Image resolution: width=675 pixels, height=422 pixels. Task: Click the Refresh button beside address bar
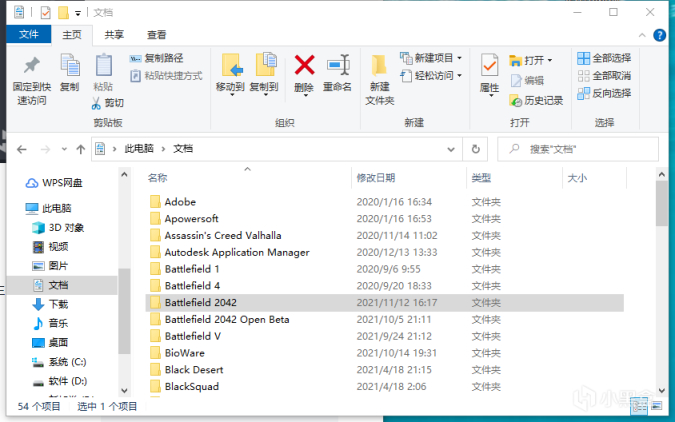point(475,149)
